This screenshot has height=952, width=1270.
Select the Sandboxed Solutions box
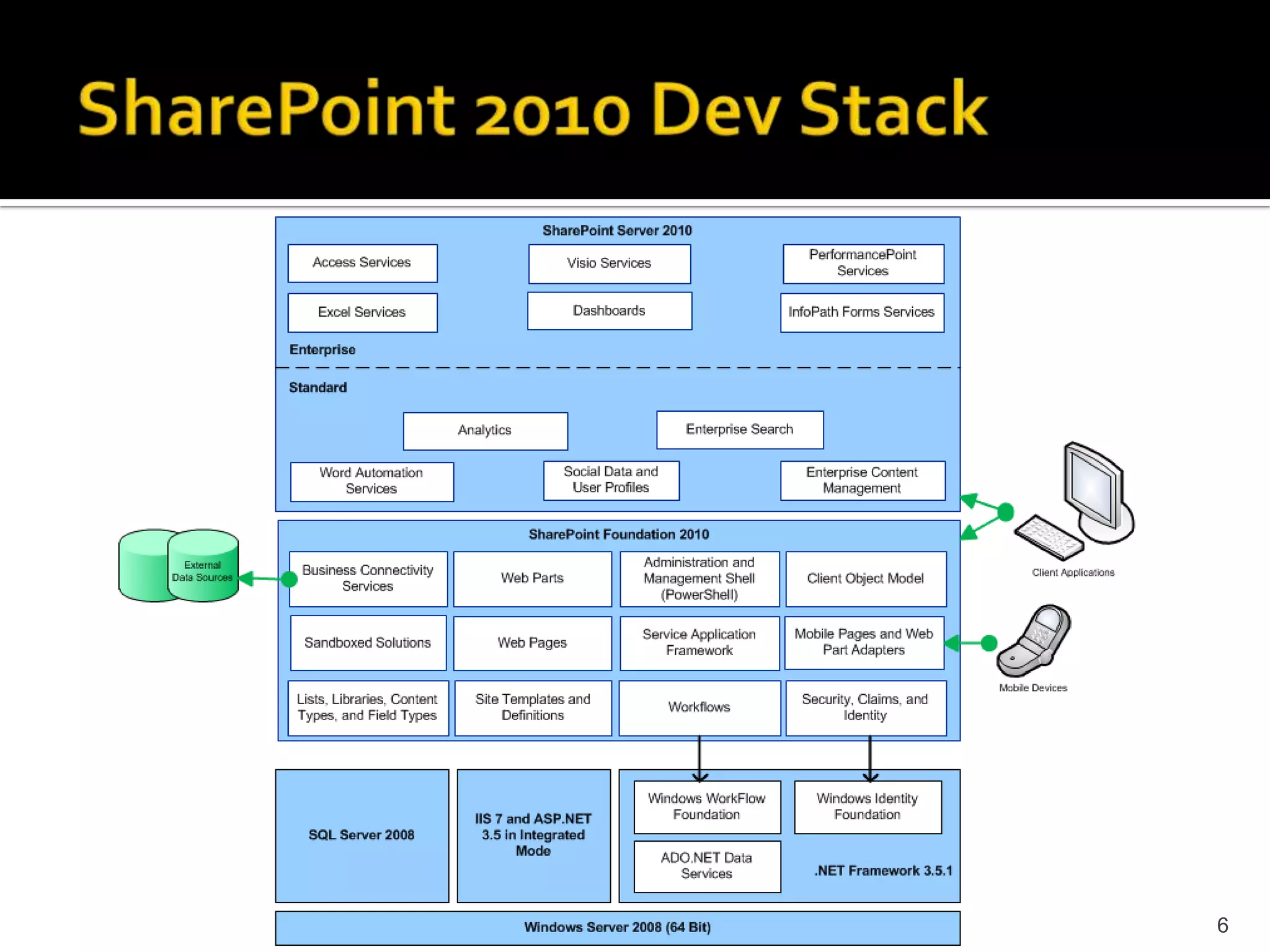pyautogui.click(x=368, y=643)
